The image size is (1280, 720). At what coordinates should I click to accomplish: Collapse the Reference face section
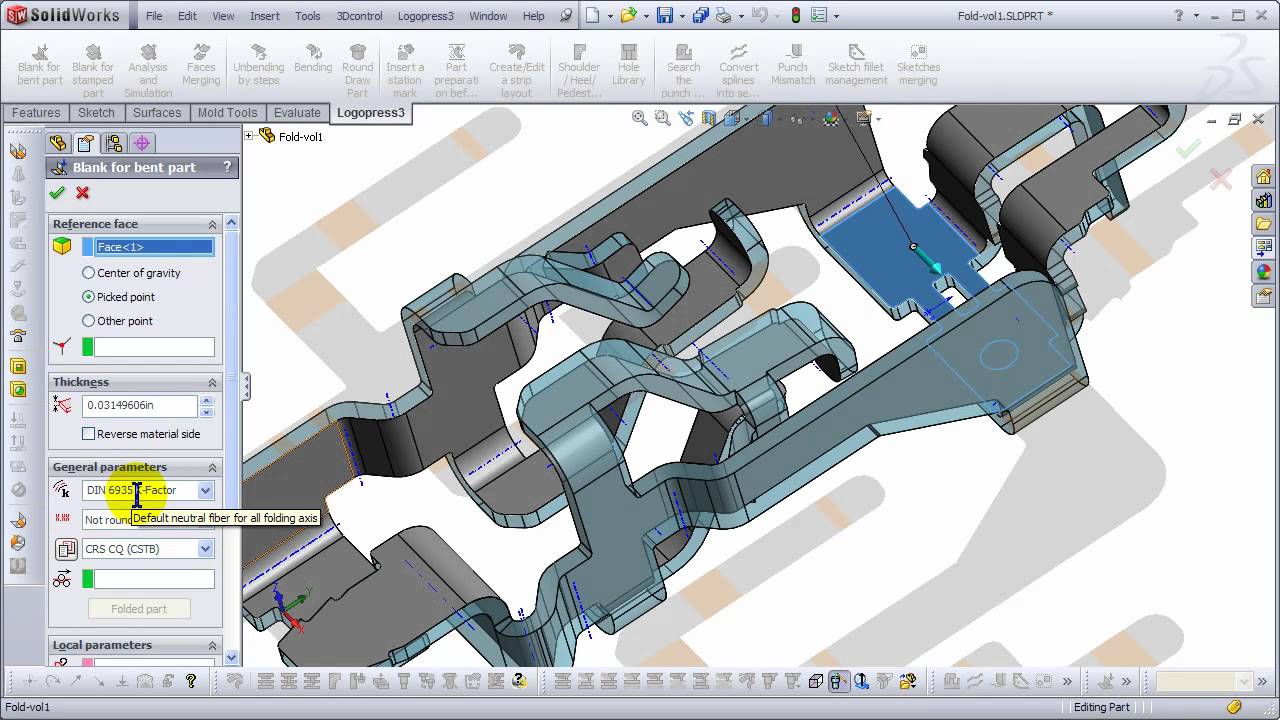pyautogui.click(x=212, y=224)
